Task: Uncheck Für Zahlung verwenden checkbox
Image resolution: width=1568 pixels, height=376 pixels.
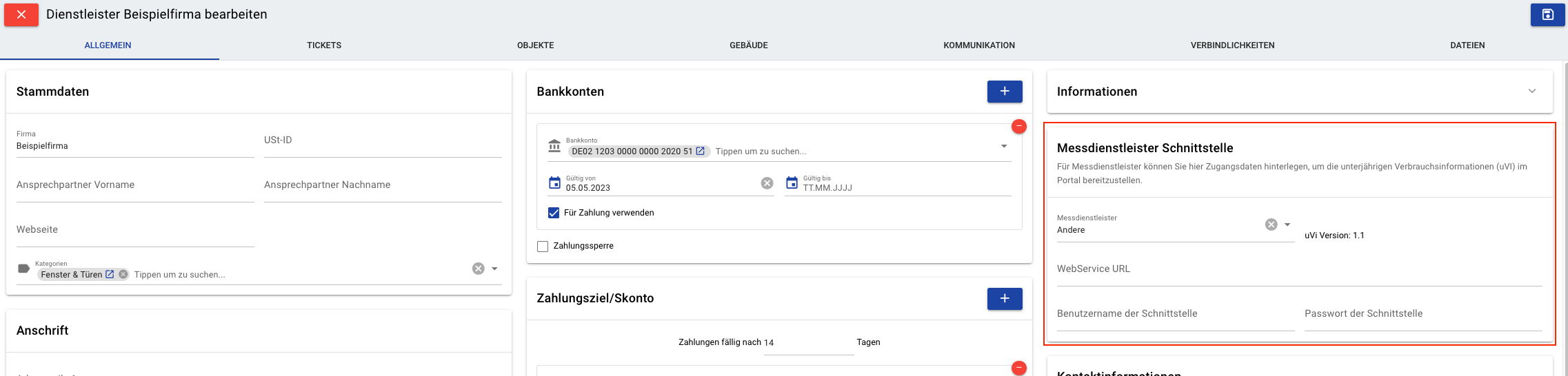Action: coord(554,213)
